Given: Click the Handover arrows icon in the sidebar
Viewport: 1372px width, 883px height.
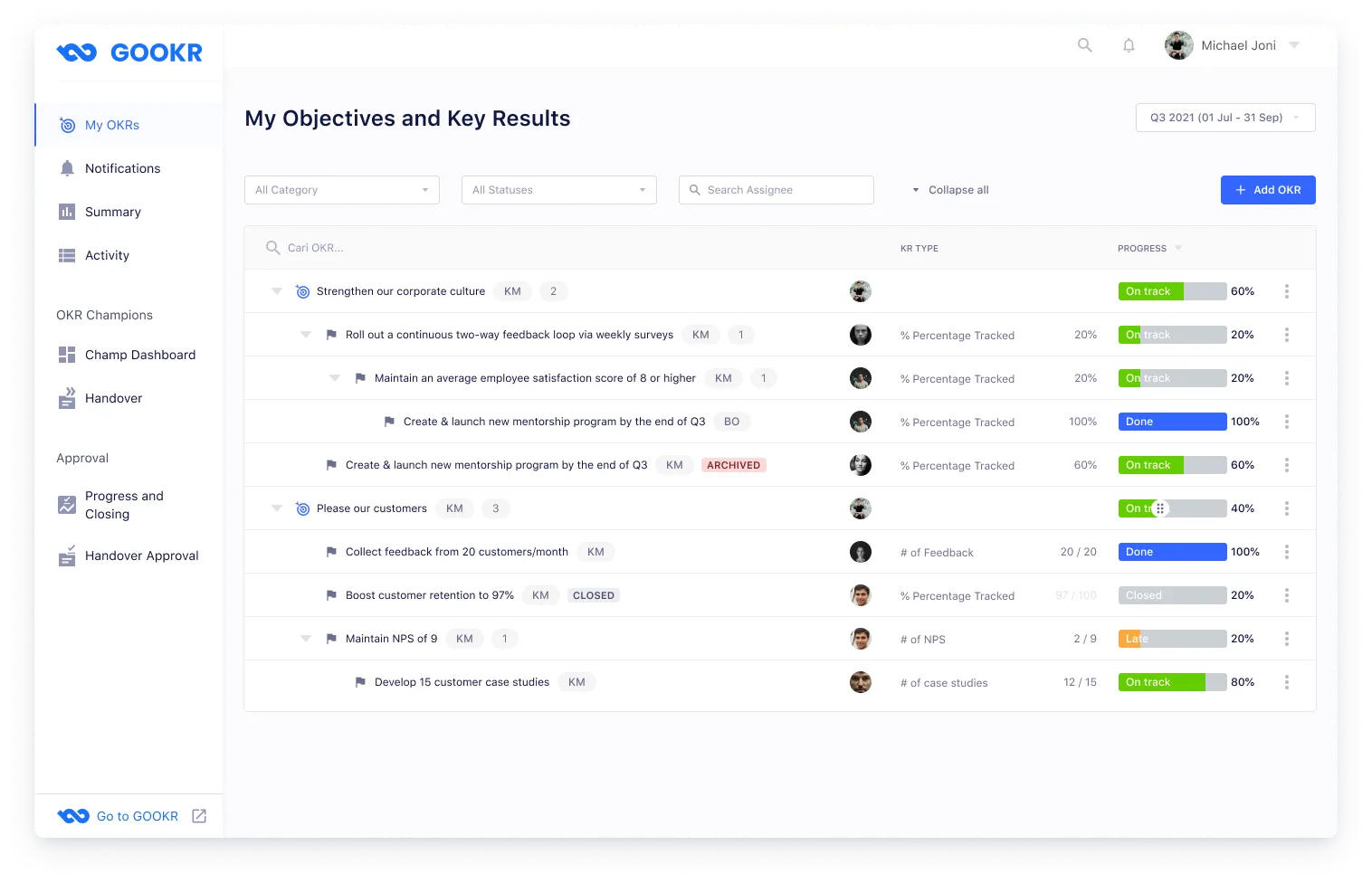Looking at the screenshot, I should [67, 398].
